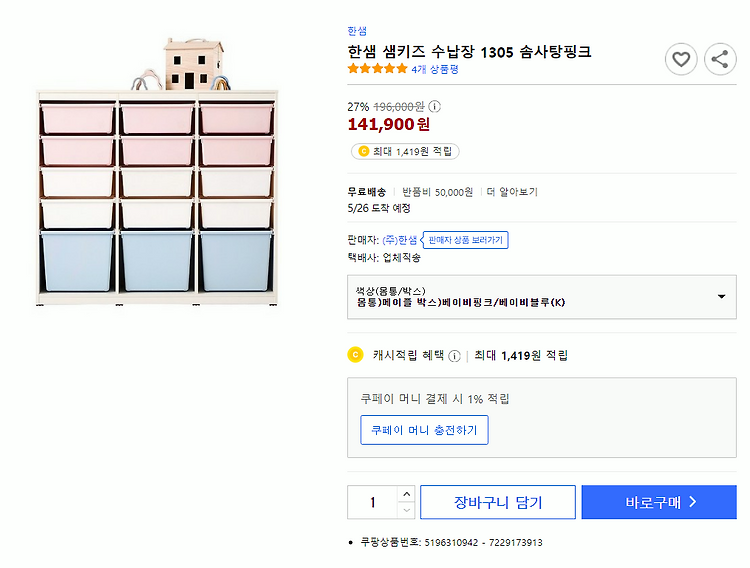Increase quantity with the up arrow
Screen dimensions: 750x568
point(405,494)
